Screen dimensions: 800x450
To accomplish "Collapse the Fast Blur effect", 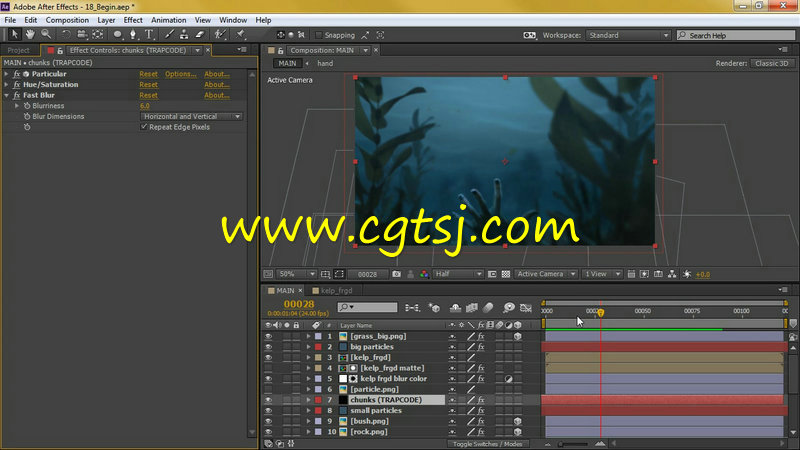I will coord(6,95).
